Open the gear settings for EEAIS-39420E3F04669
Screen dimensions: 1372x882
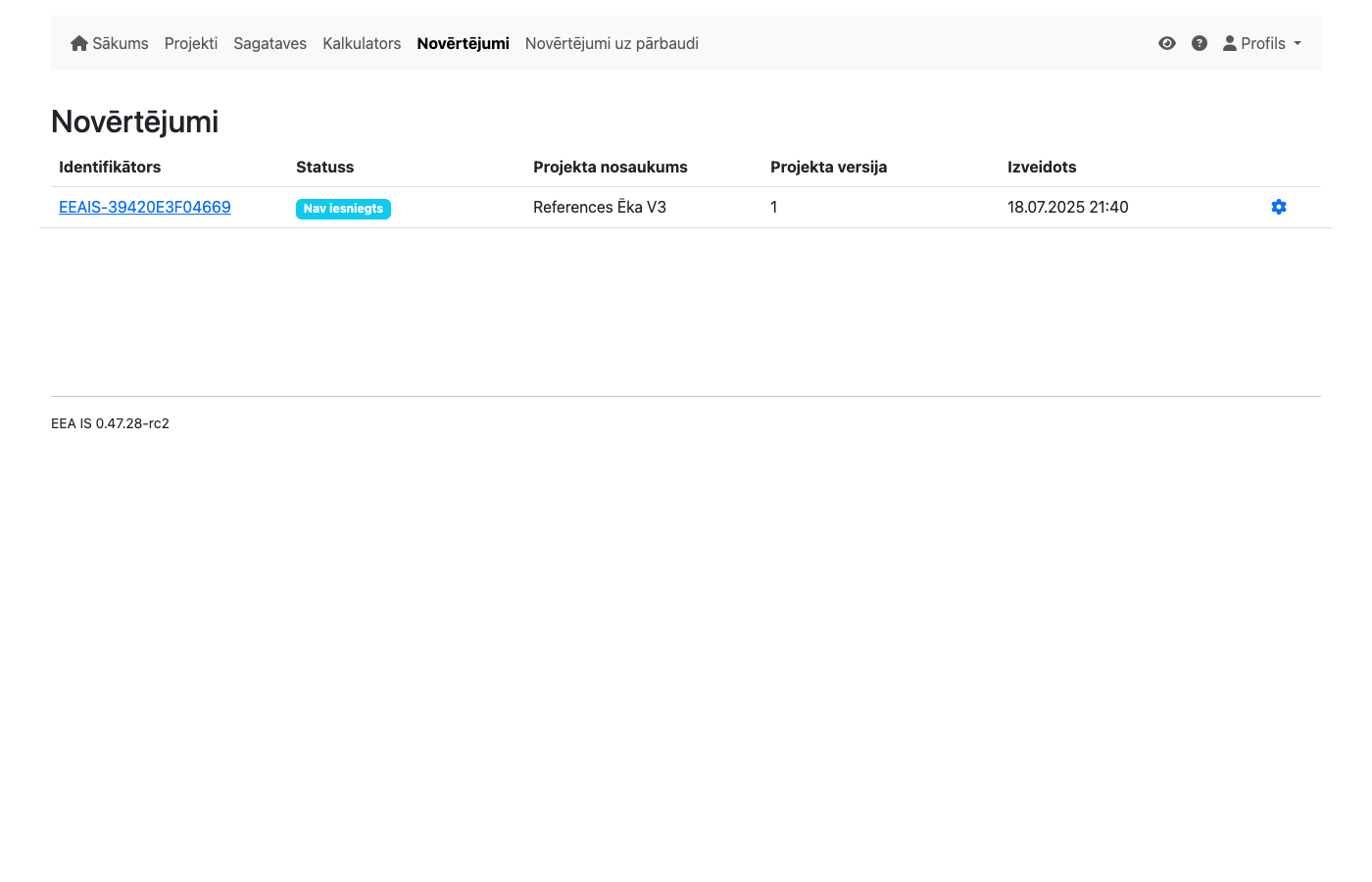pos(1278,207)
